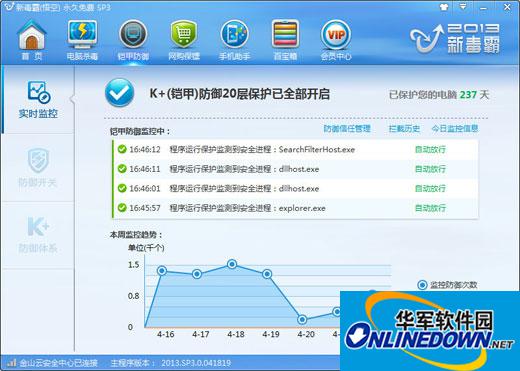Click the 4-17 chart data point

pyautogui.click(x=197, y=274)
